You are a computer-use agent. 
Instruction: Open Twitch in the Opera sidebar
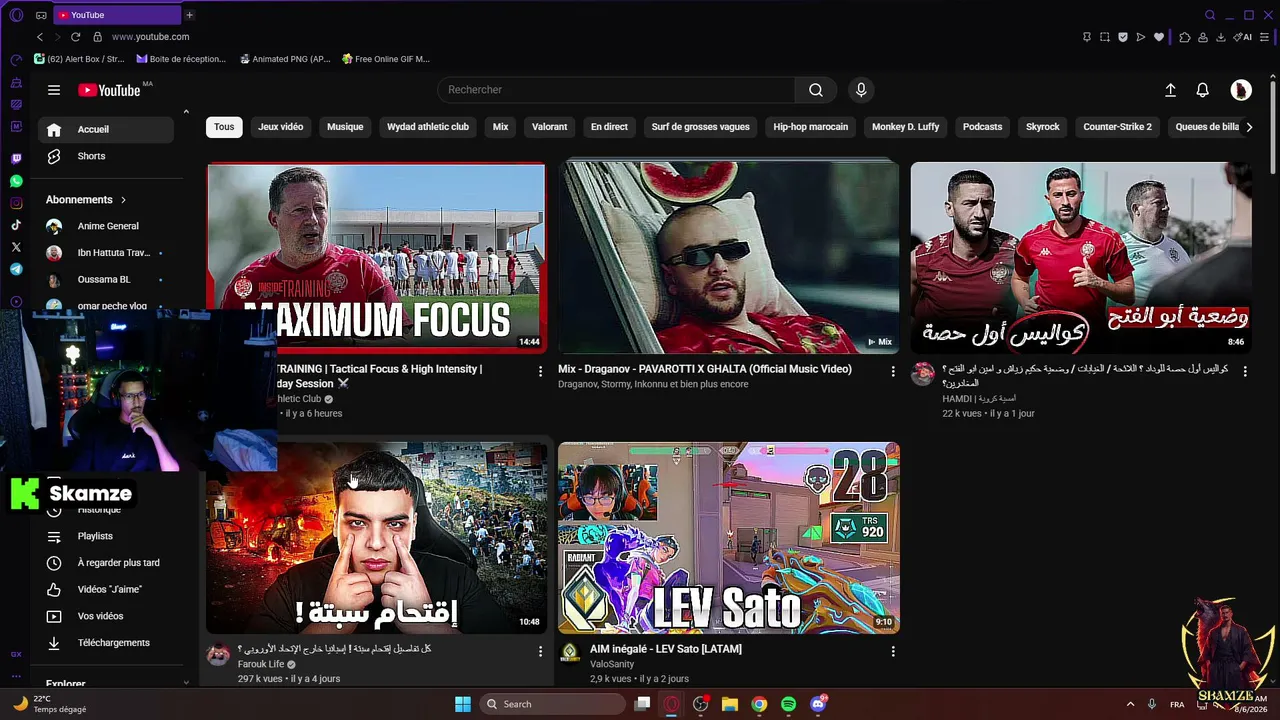pyautogui.click(x=16, y=159)
